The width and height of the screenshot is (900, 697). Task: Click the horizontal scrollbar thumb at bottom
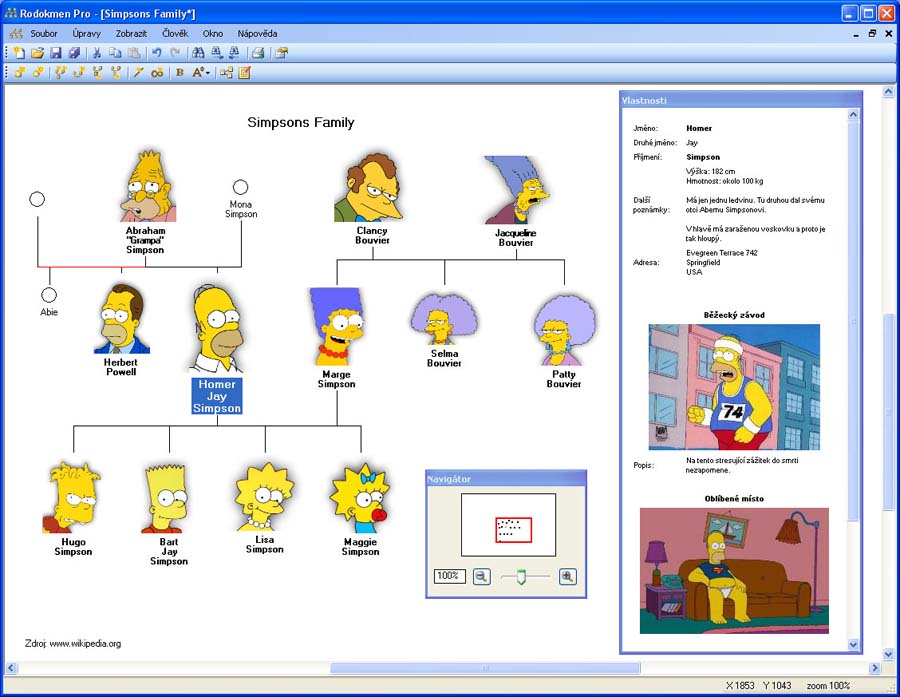coord(485,668)
